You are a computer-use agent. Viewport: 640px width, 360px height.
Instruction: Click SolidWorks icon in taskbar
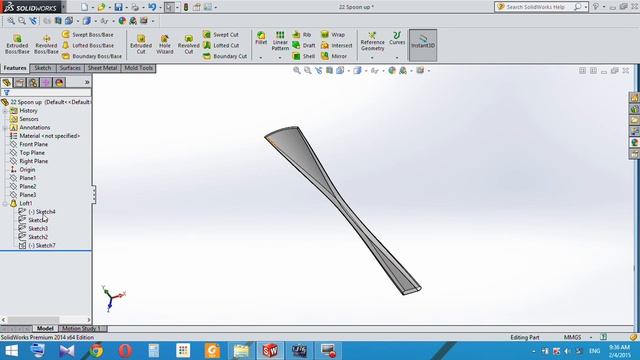(270, 351)
